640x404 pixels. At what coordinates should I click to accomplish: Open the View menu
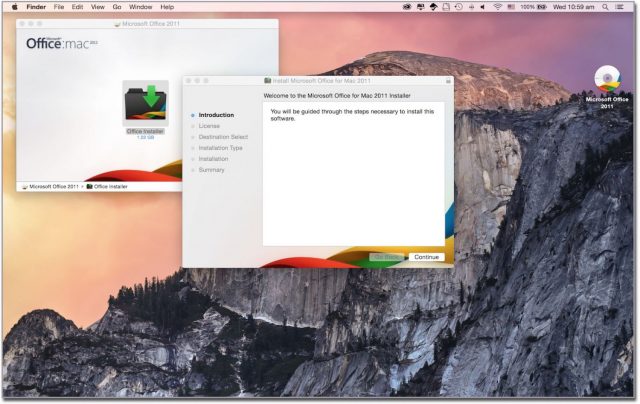pos(98,7)
